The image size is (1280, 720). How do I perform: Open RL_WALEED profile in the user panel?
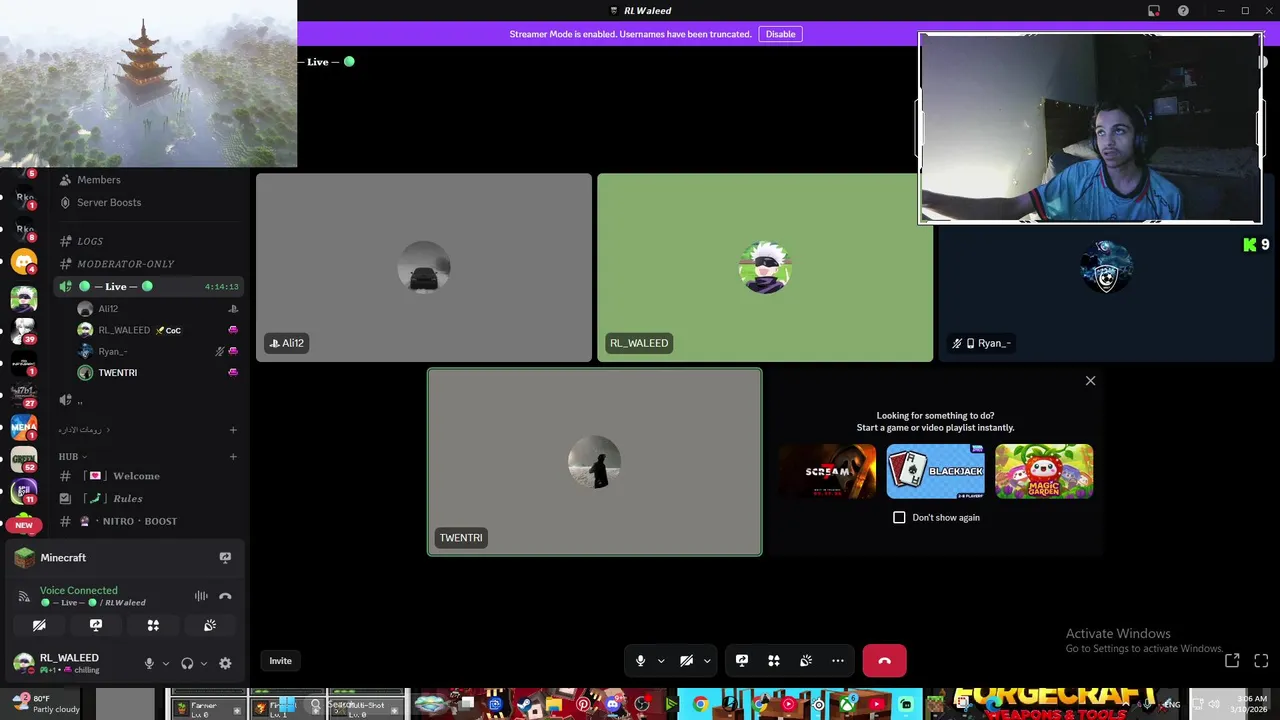(x=70, y=662)
